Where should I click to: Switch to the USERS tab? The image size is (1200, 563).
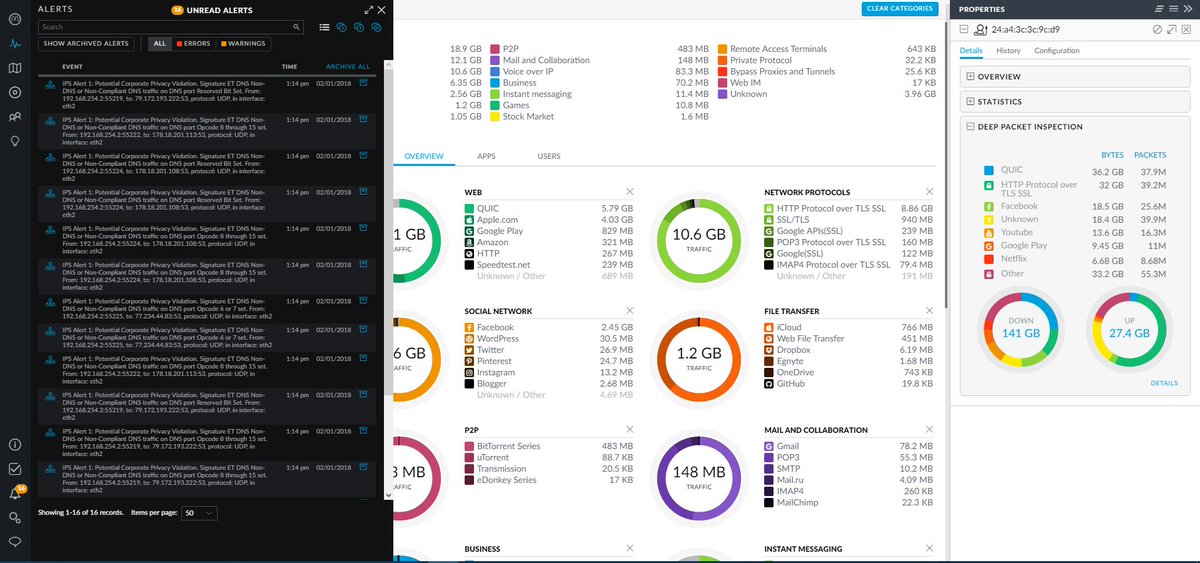(x=549, y=157)
